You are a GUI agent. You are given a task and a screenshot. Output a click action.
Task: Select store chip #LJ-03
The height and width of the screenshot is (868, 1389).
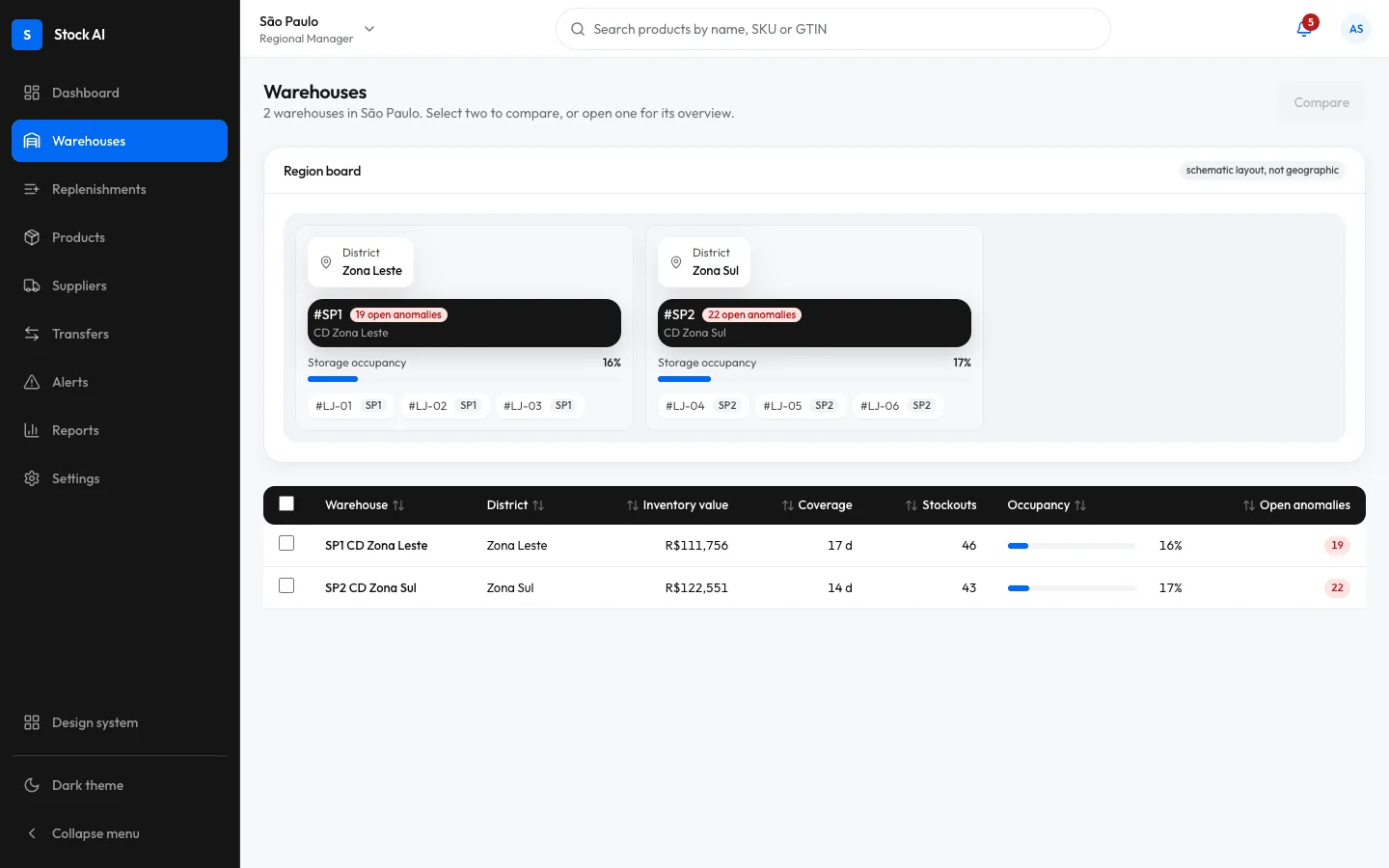click(538, 406)
